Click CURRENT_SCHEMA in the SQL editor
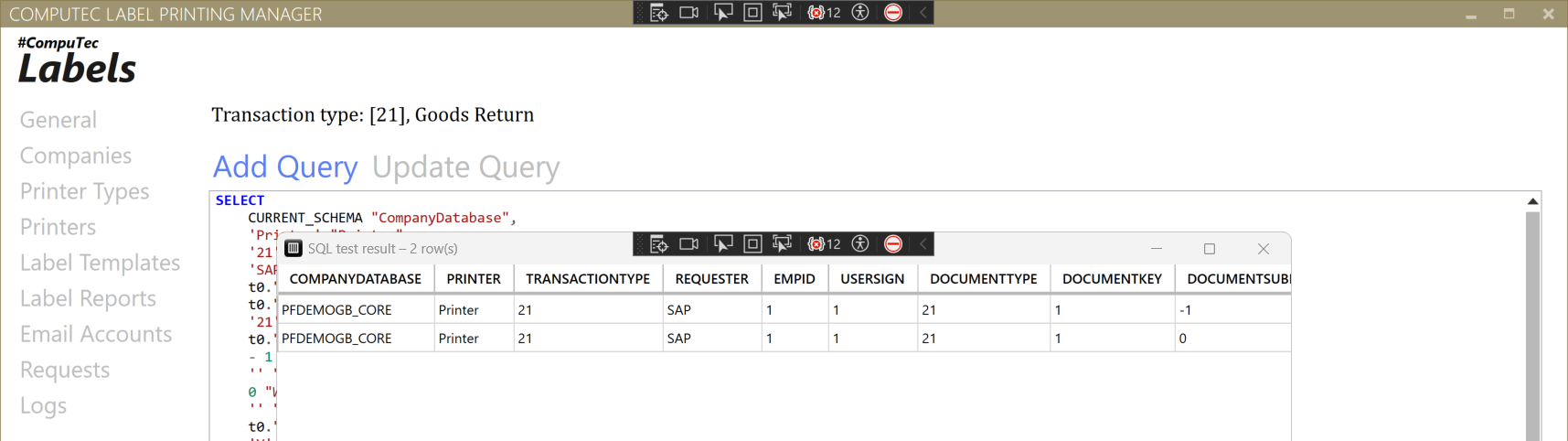This screenshot has width=1568, height=441. pyautogui.click(x=305, y=218)
